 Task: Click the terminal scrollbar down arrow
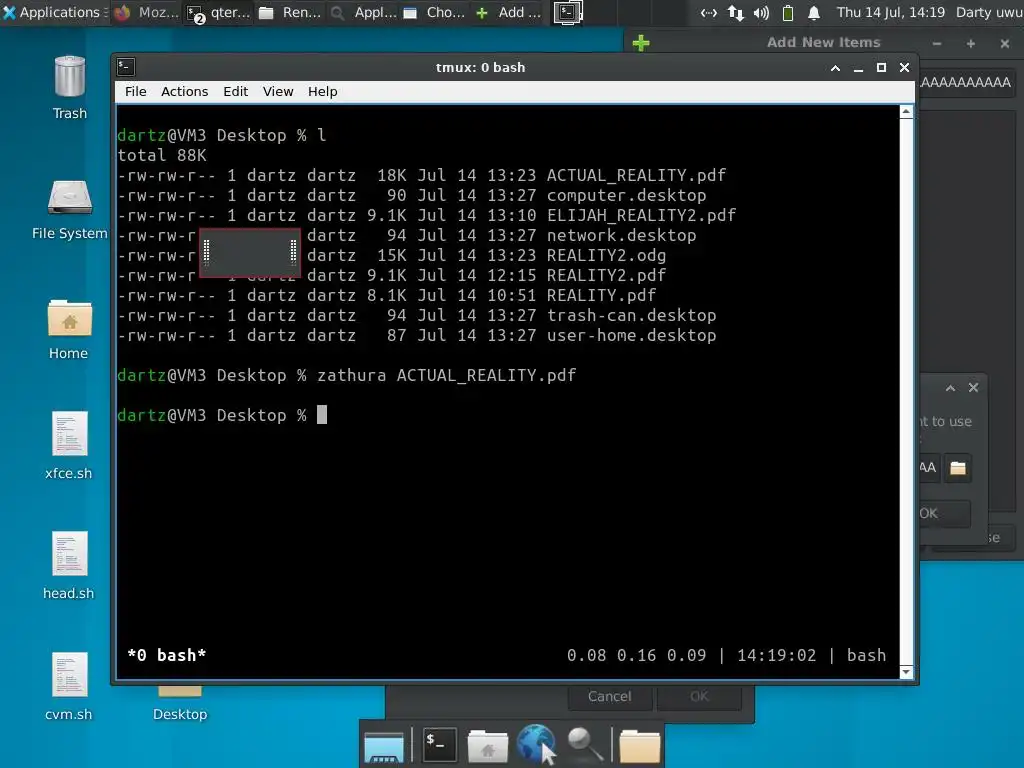906,672
